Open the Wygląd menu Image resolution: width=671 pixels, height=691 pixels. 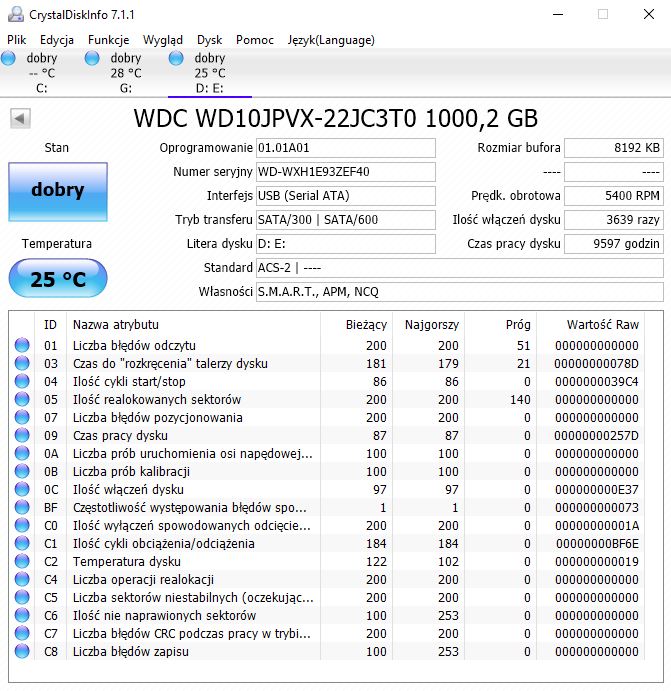163,40
